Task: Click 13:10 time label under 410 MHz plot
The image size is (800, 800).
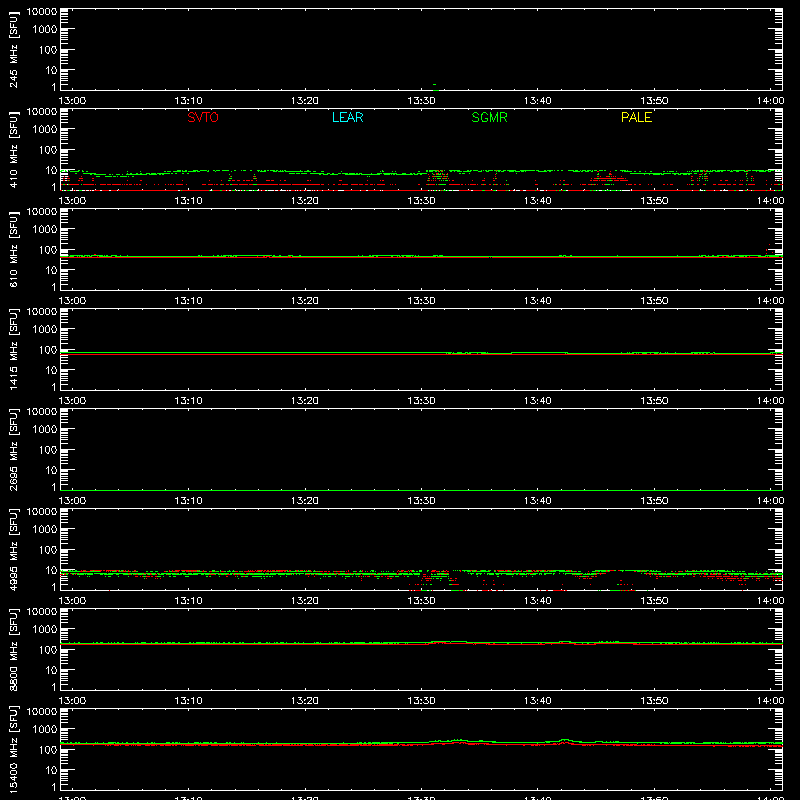Action: click(188, 201)
